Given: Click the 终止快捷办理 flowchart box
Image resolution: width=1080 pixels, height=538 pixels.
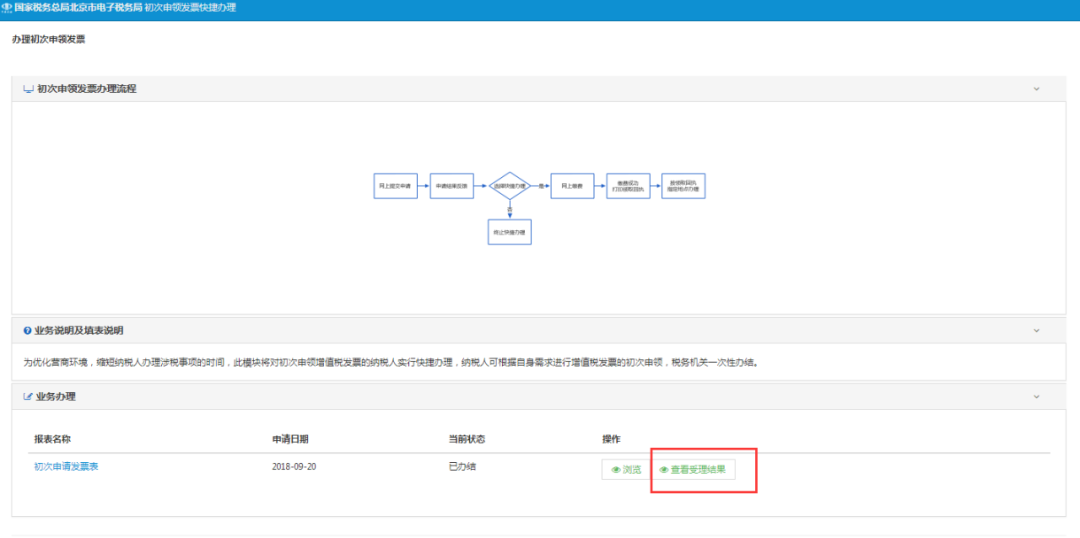Looking at the screenshot, I should pyautogui.click(x=509, y=232).
